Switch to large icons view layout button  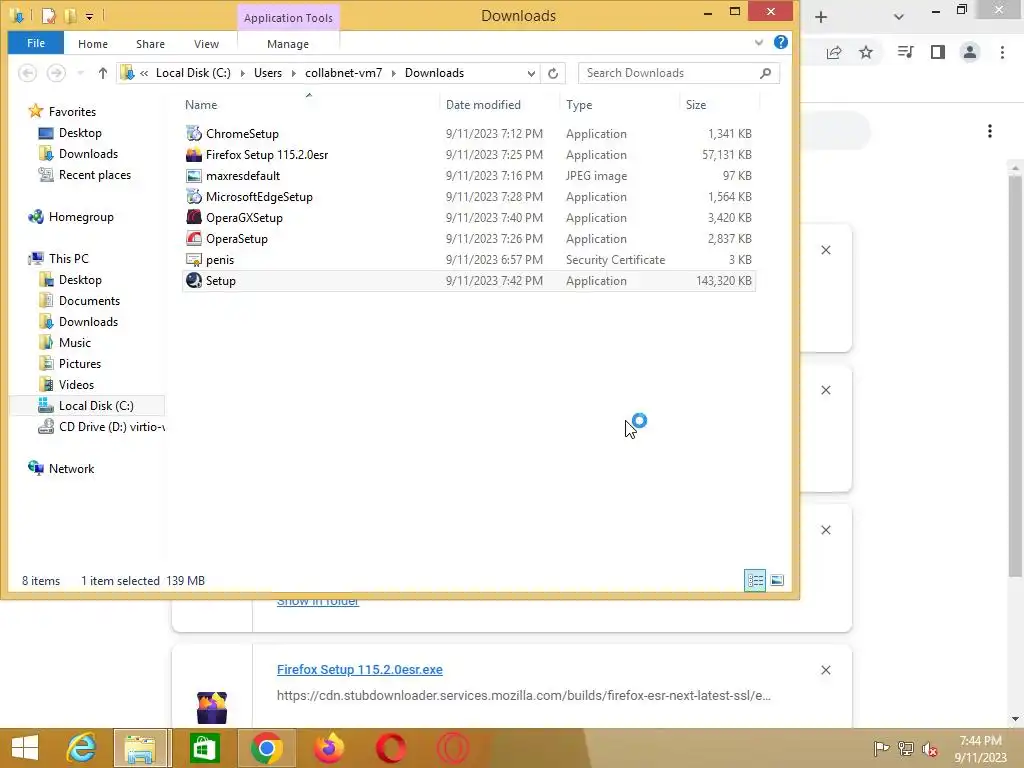pyautogui.click(x=777, y=580)
